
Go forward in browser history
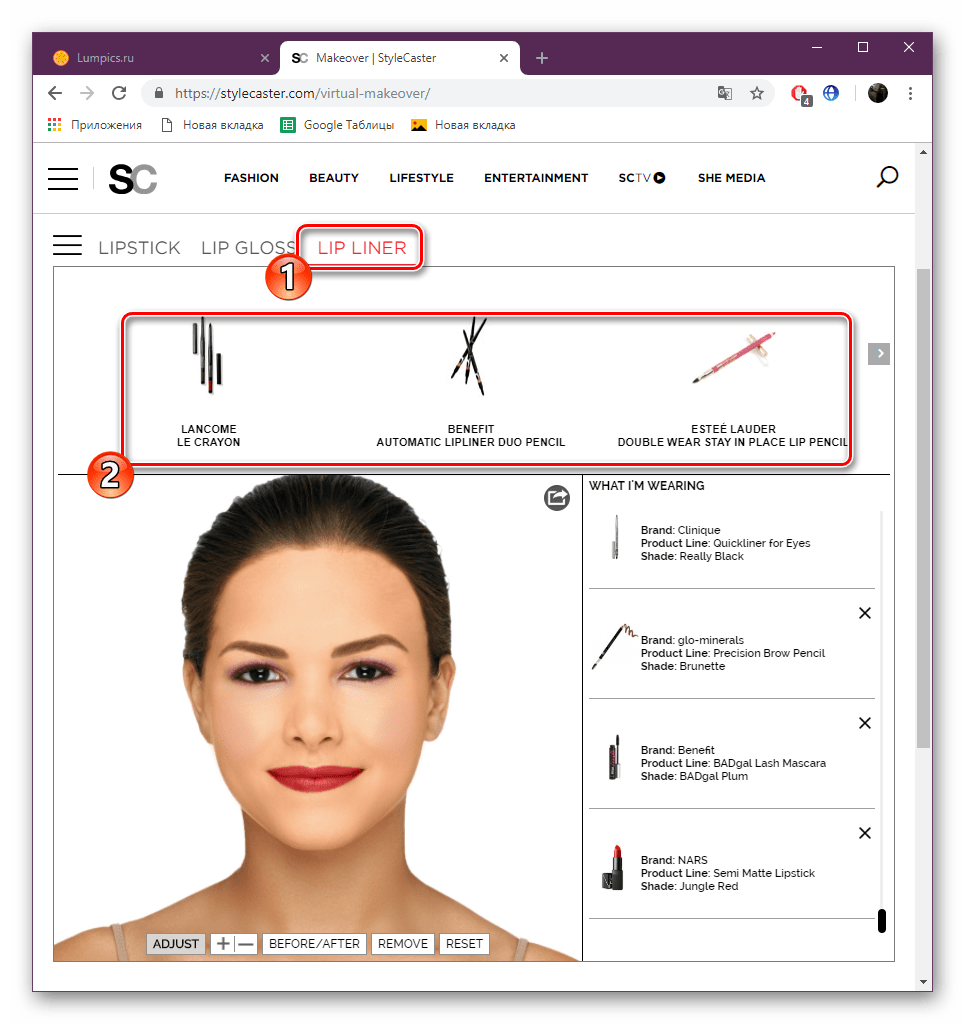pos(87,93)
